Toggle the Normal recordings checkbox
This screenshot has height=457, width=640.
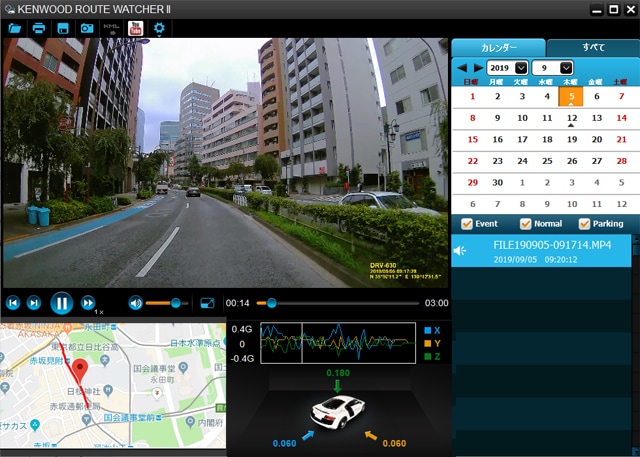coord(526,224)
